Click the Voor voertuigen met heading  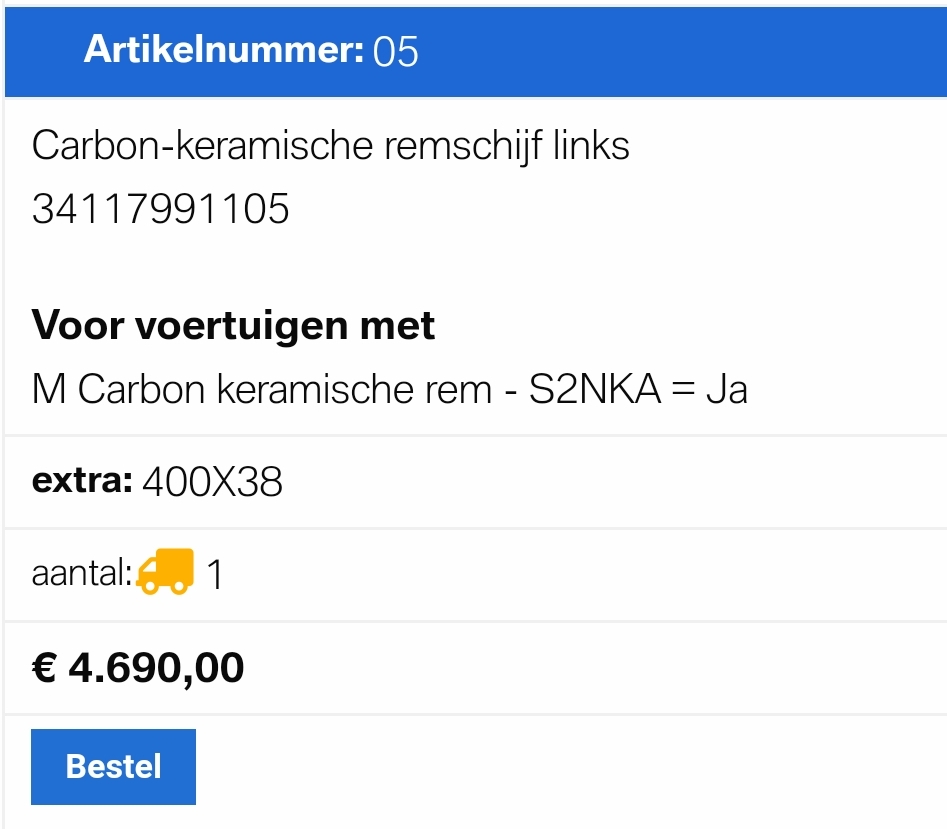[233, 326]
